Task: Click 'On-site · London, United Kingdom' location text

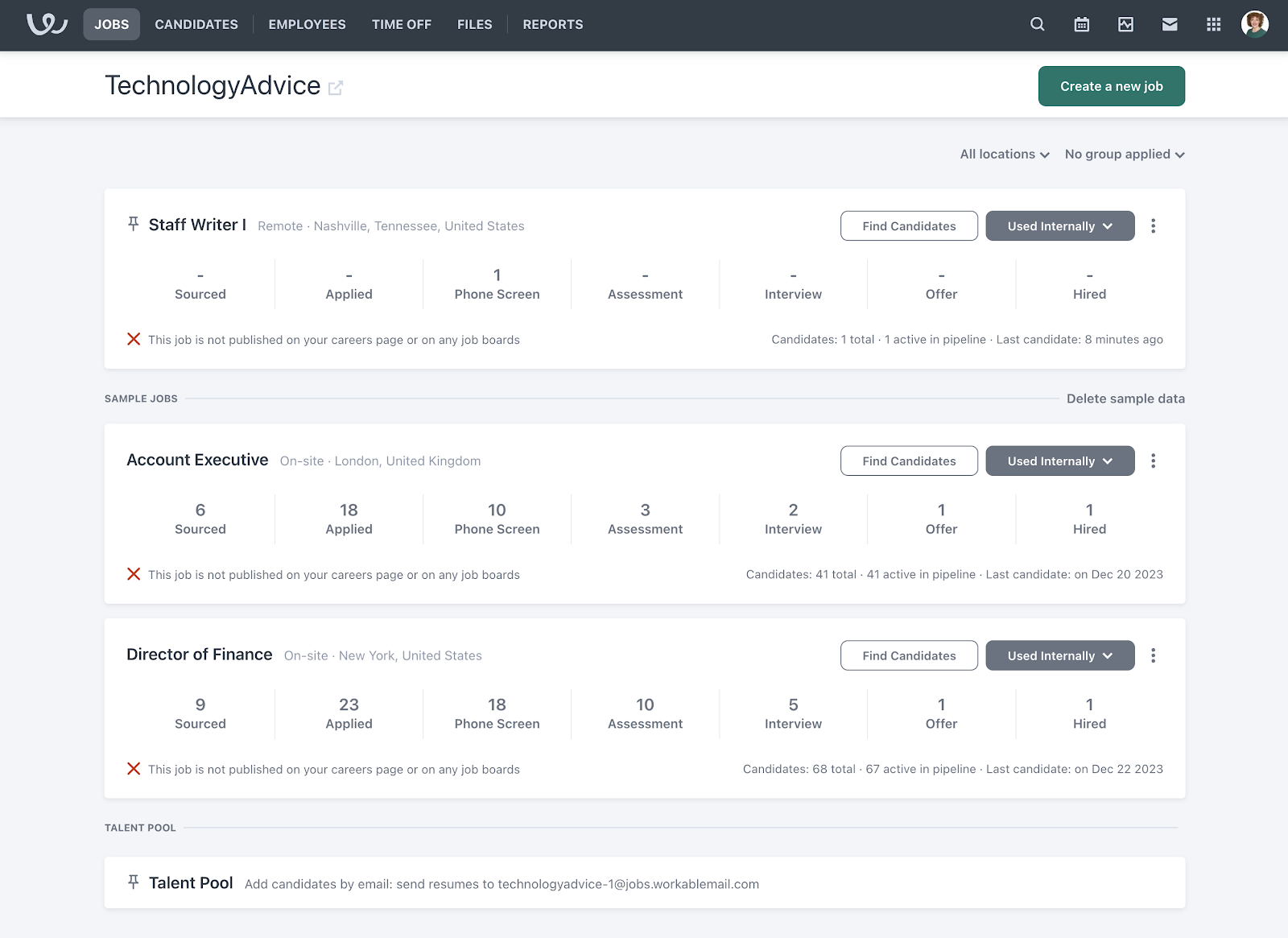Action: pyautogui.click(x=380, y=461)
